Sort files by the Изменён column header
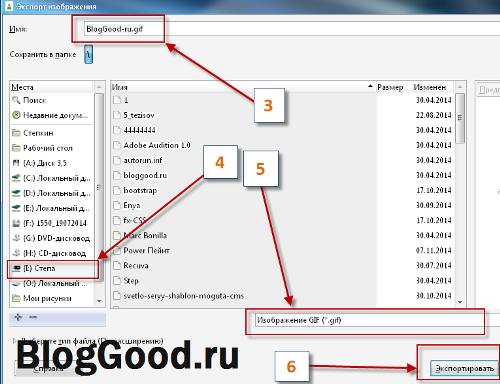 click(433, 87)
